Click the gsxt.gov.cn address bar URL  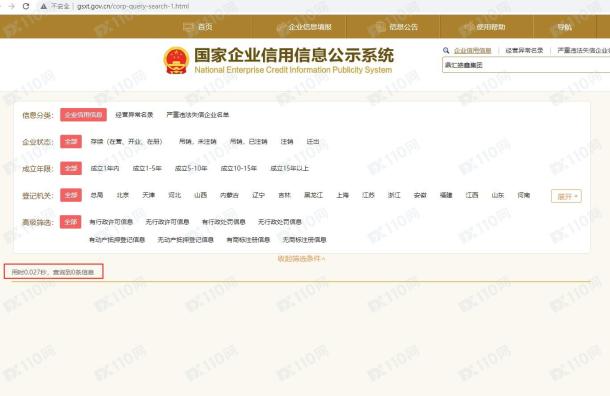point(133,6)
